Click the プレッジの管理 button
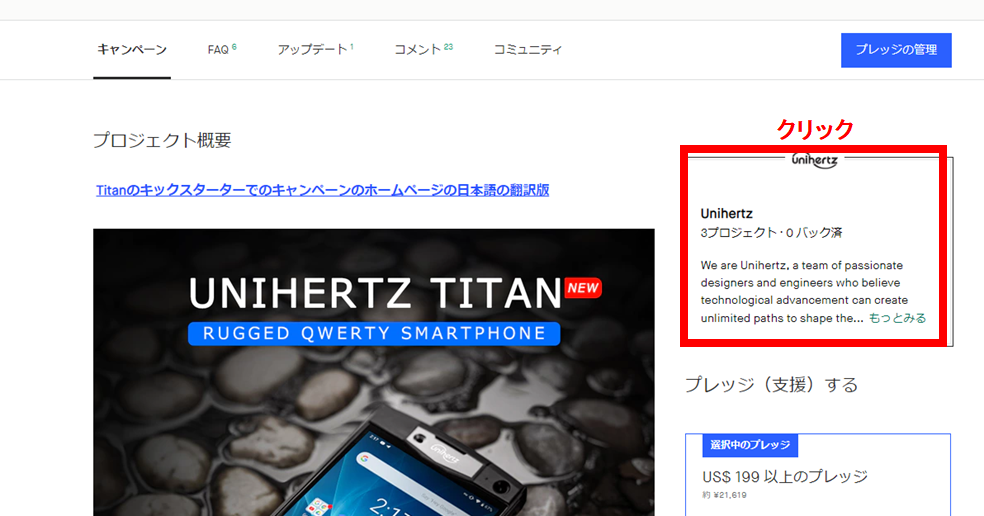This screenshot has width=984, height=516. [896, 50]
